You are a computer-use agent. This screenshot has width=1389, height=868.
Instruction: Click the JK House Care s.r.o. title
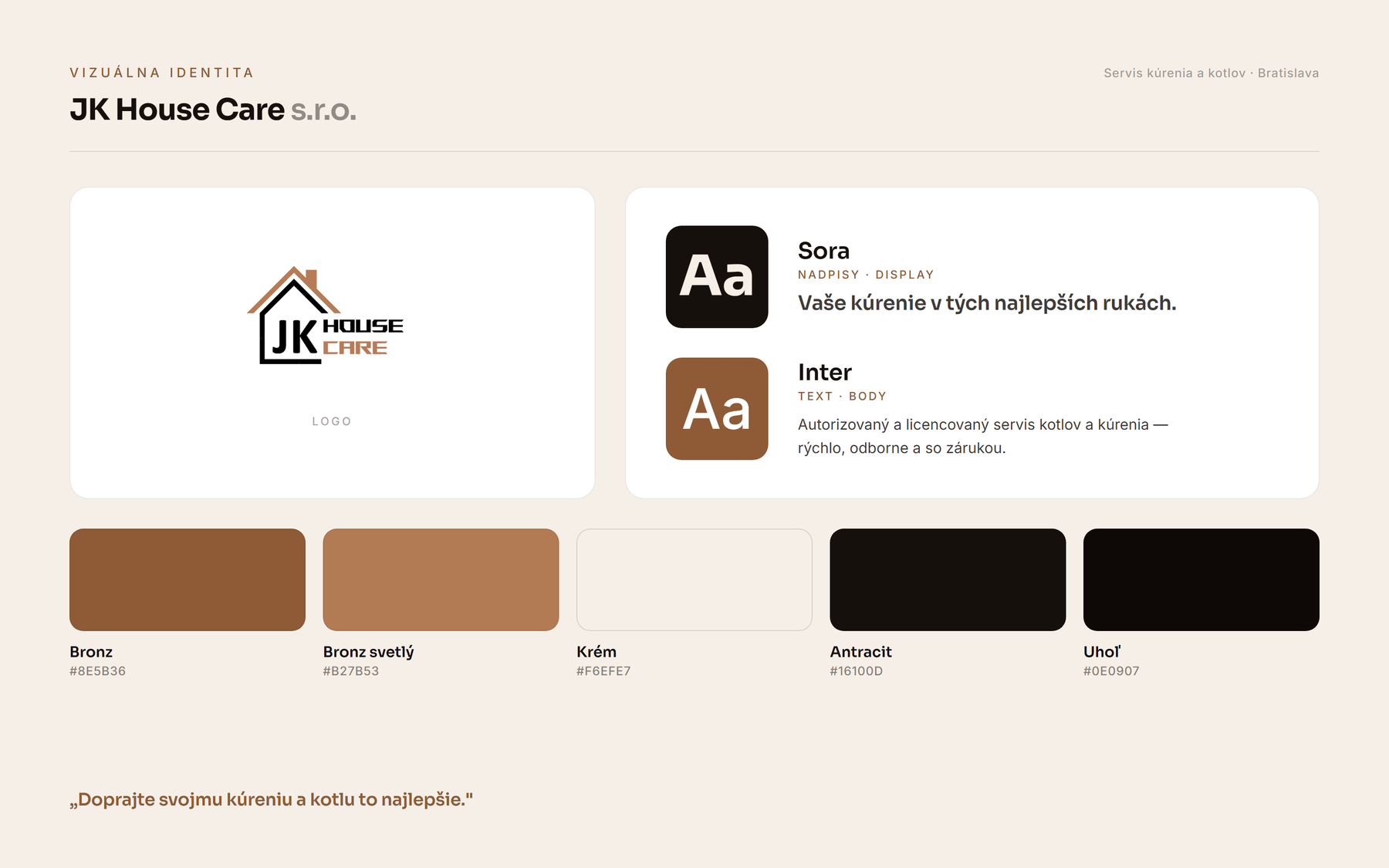[x=213, y=110]
